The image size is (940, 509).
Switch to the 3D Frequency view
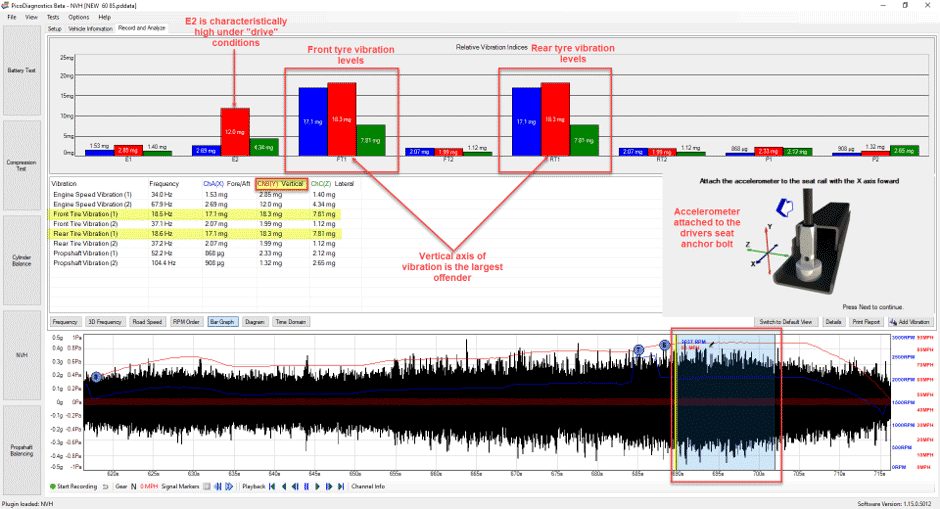tap(105, 322)
